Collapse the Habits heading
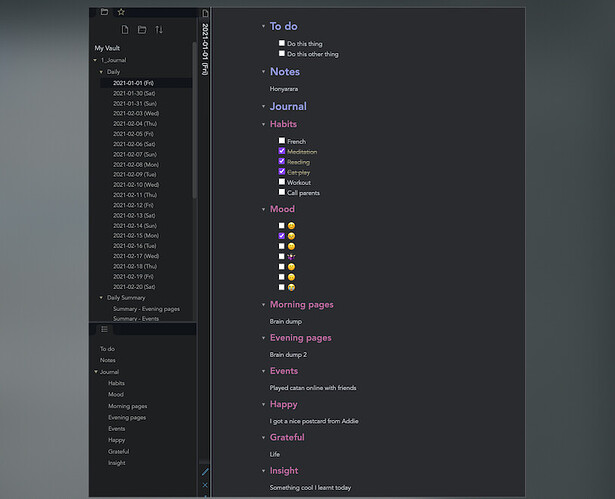 263,124
